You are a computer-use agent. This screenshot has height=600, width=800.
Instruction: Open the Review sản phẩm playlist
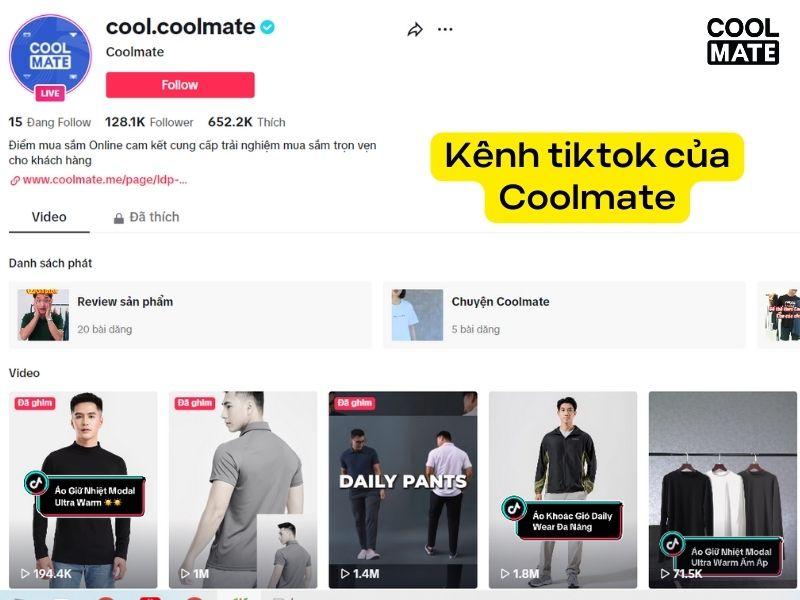coord(190,315)
